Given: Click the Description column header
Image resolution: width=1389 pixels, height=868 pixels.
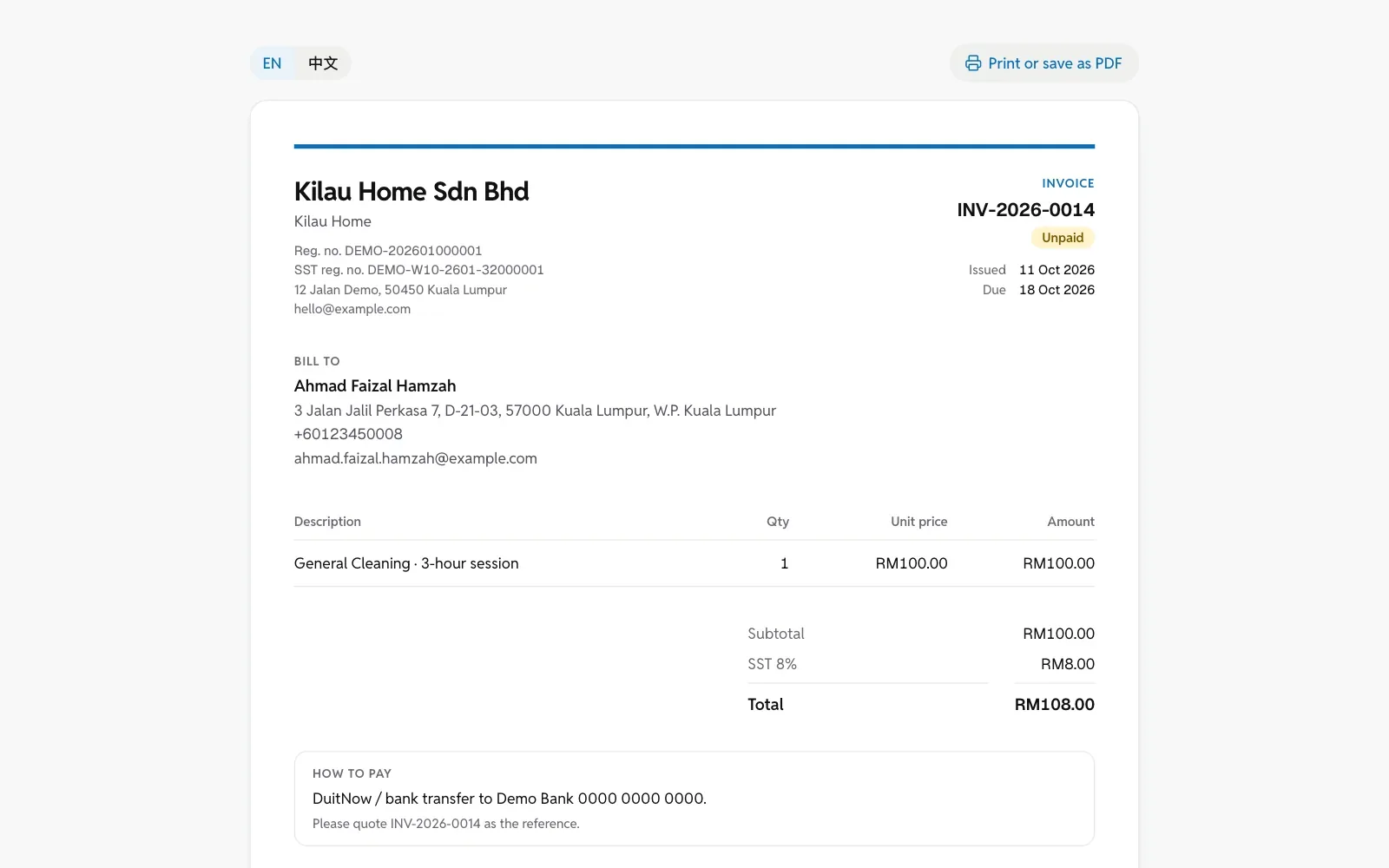Looking at the screenshot, I should 327,522.
